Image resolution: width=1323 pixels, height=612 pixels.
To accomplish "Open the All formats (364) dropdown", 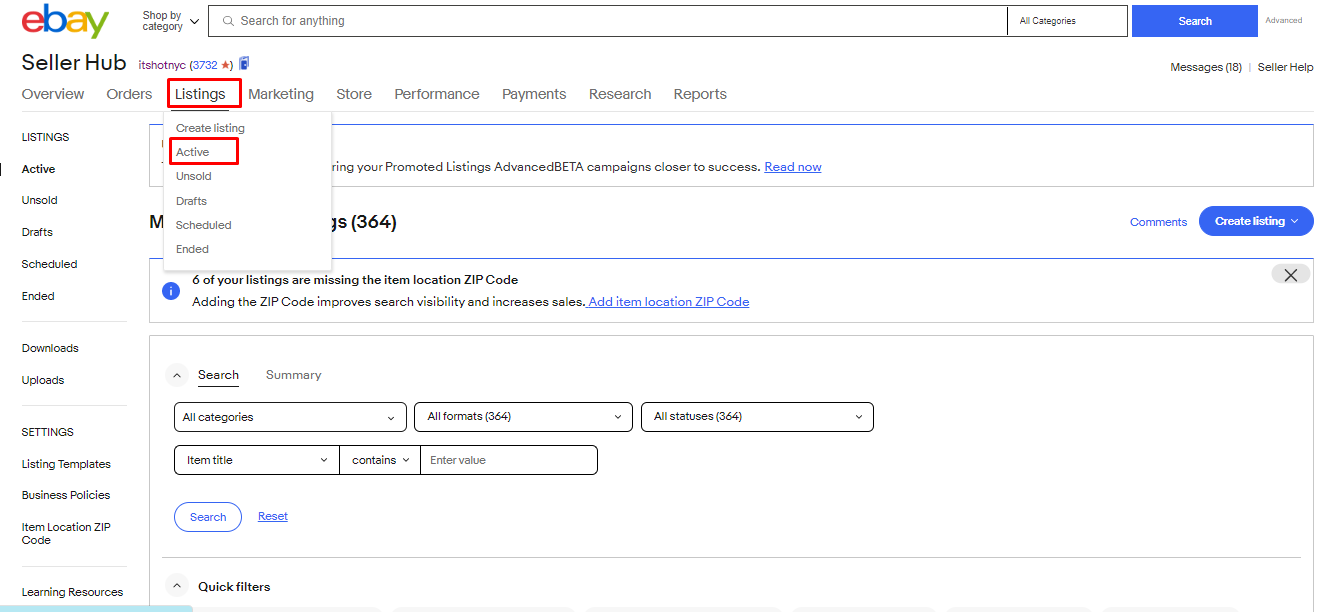I will [524, 417].
